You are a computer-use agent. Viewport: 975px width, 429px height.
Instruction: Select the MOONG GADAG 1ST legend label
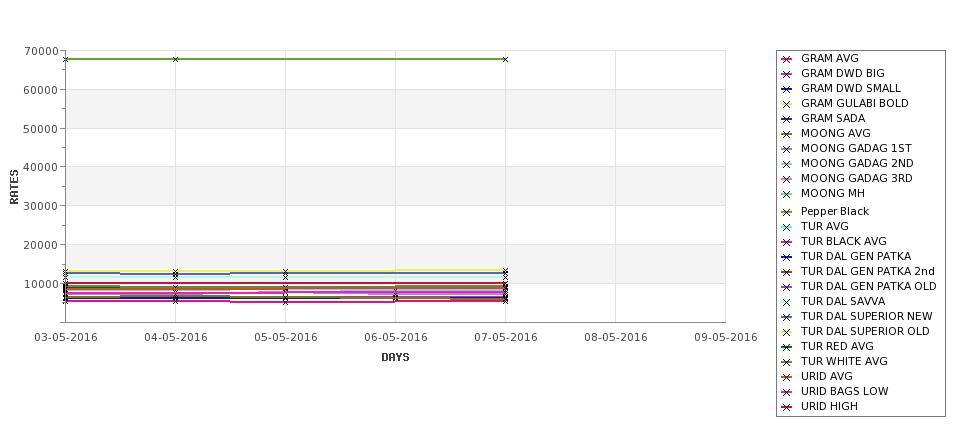click(x=856, y=148)
